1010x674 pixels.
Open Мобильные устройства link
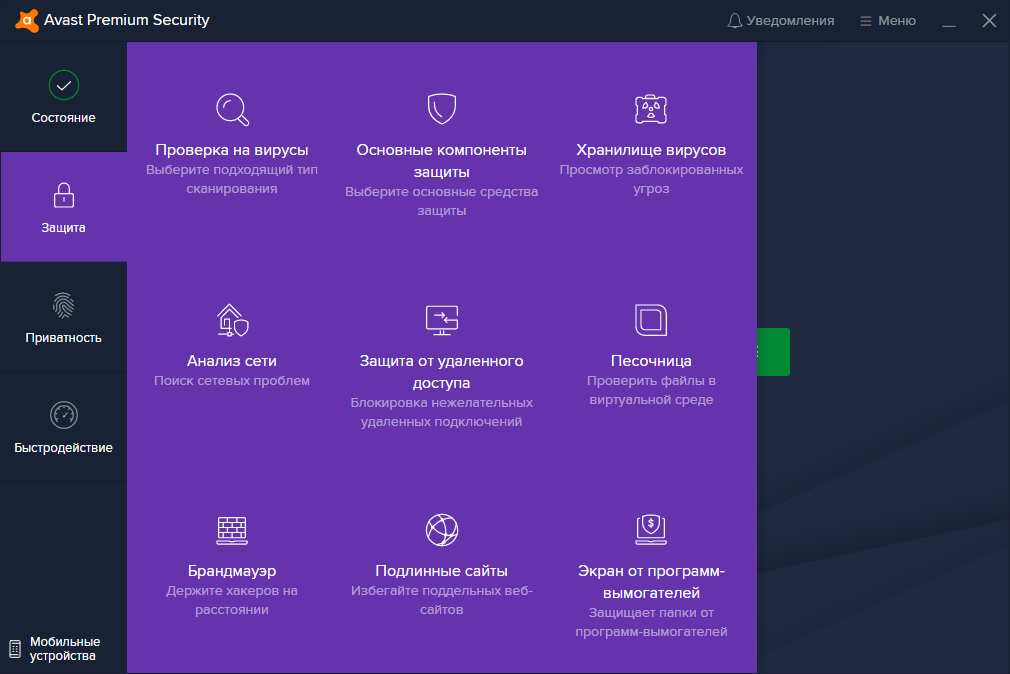point(55,649)
